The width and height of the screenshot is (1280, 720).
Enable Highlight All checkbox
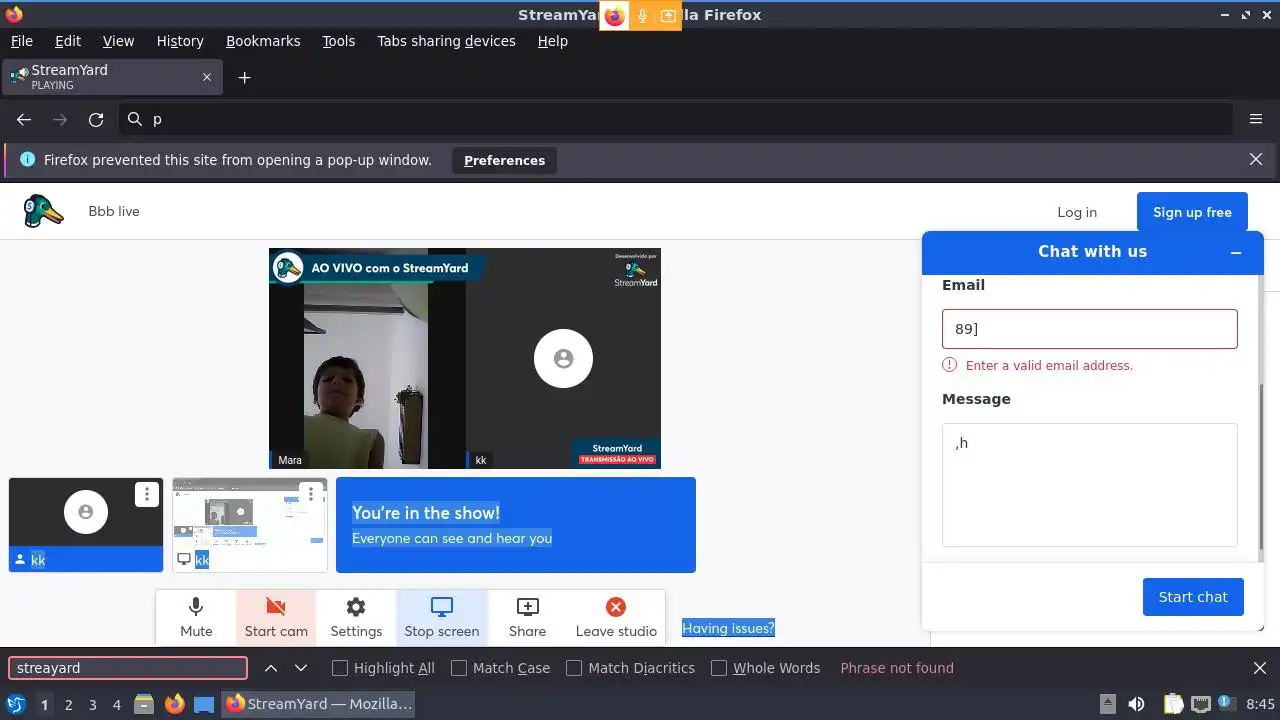[340, 668]
